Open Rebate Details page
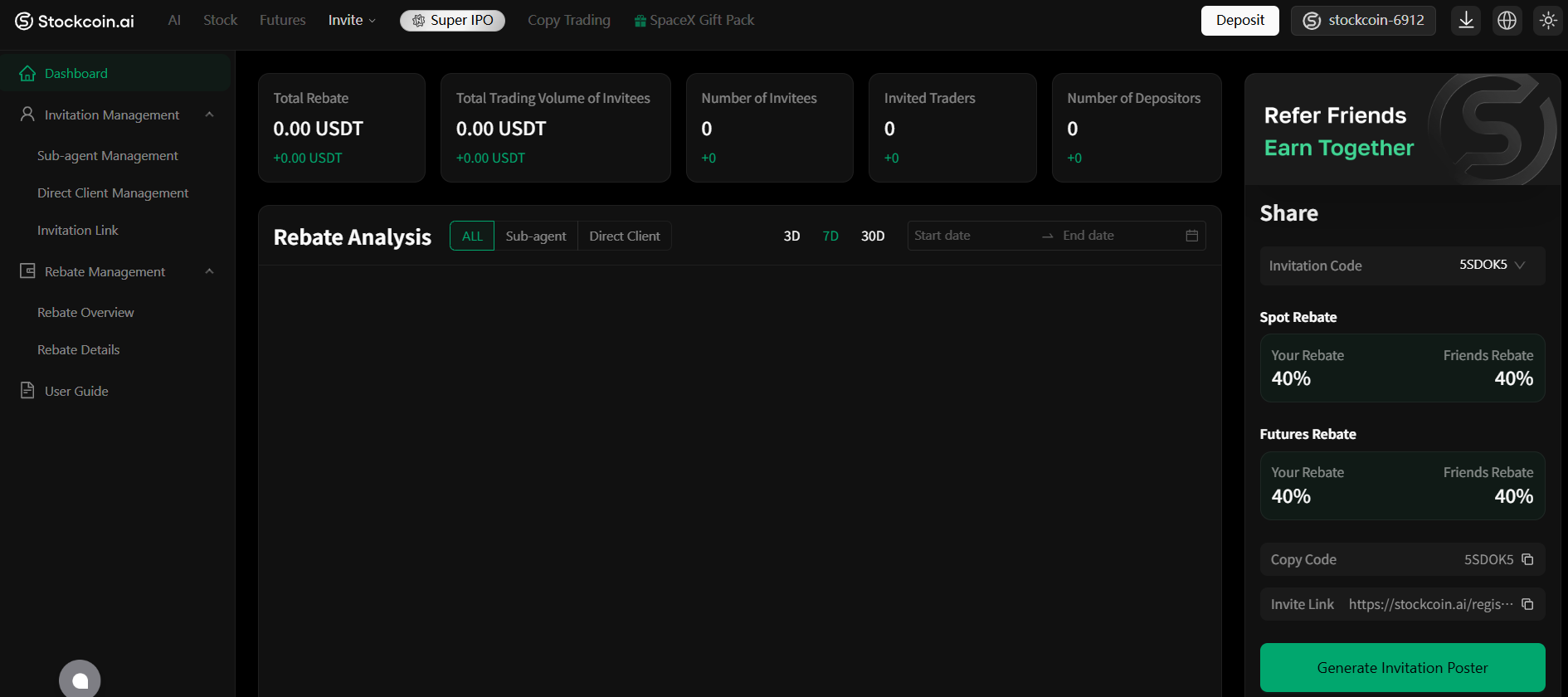This screenshot has height=697, width=1568. click(x=79, y=349)
